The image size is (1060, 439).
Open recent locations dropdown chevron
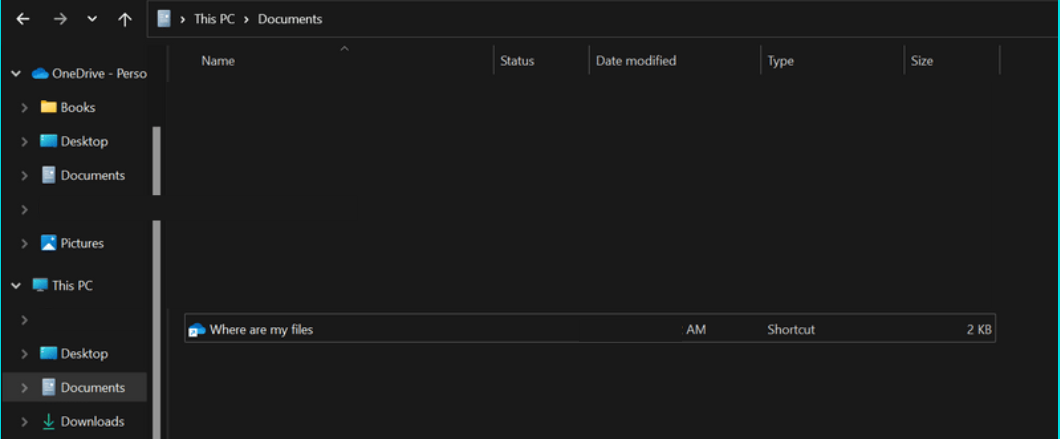(x=93, y=20)
